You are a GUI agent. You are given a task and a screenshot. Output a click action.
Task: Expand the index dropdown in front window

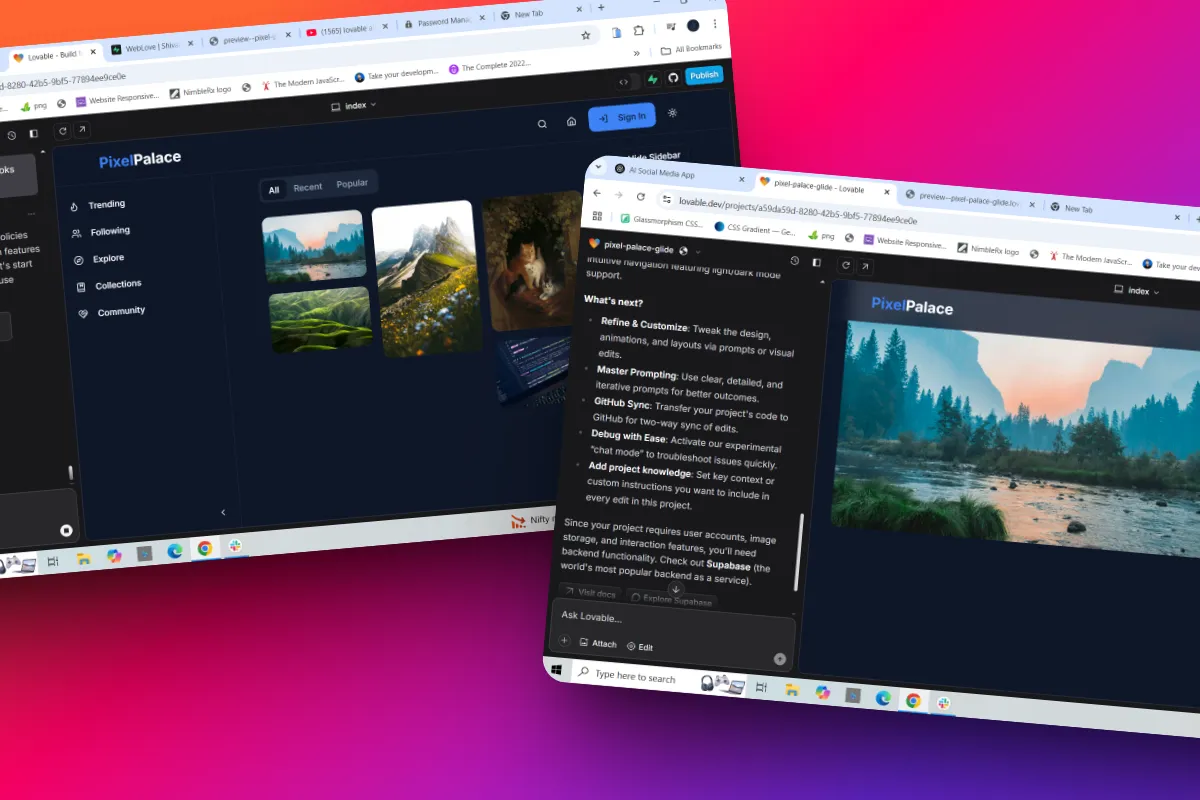click(1138, 291)
